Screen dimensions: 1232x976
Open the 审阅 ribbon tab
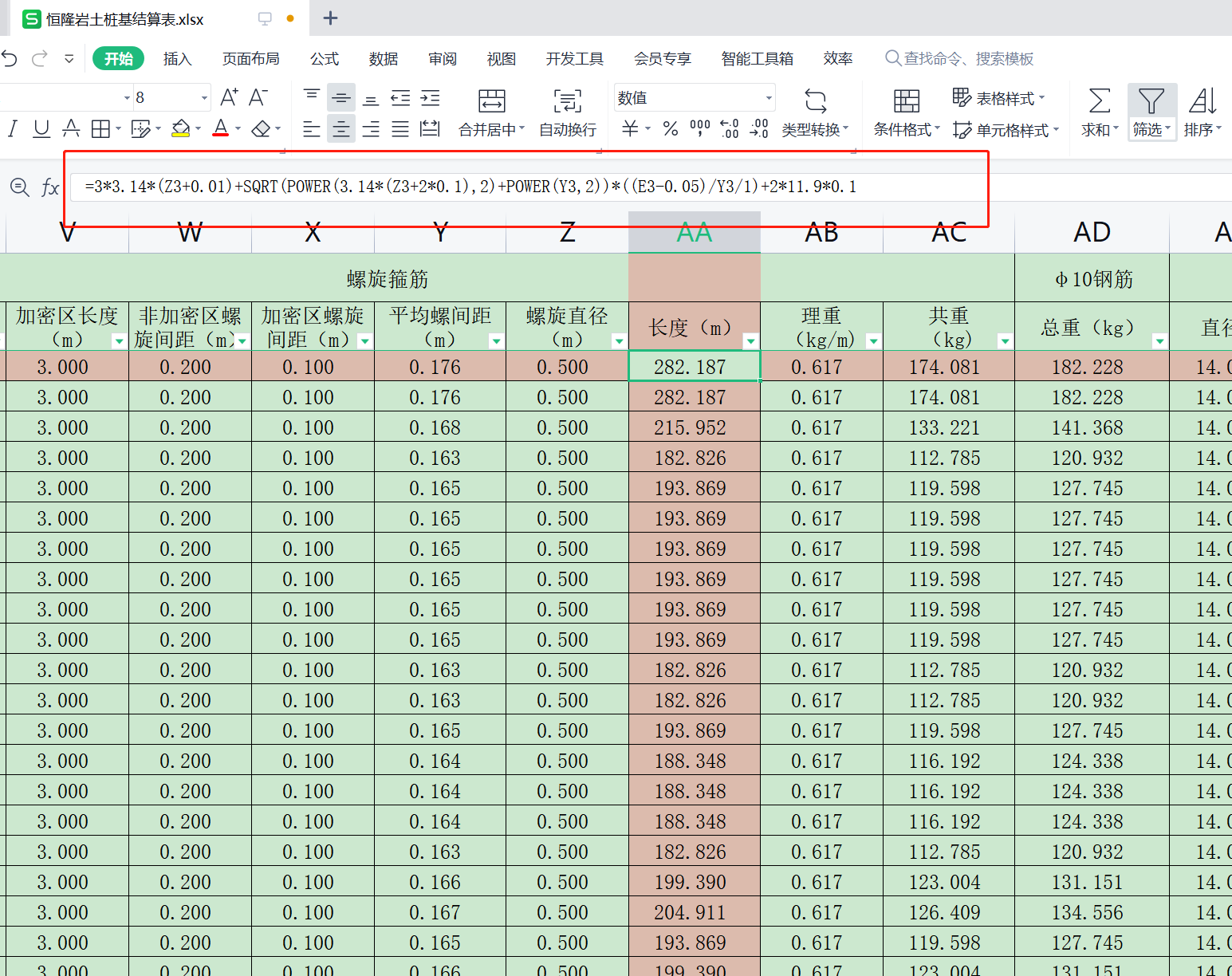click(443, 58)
